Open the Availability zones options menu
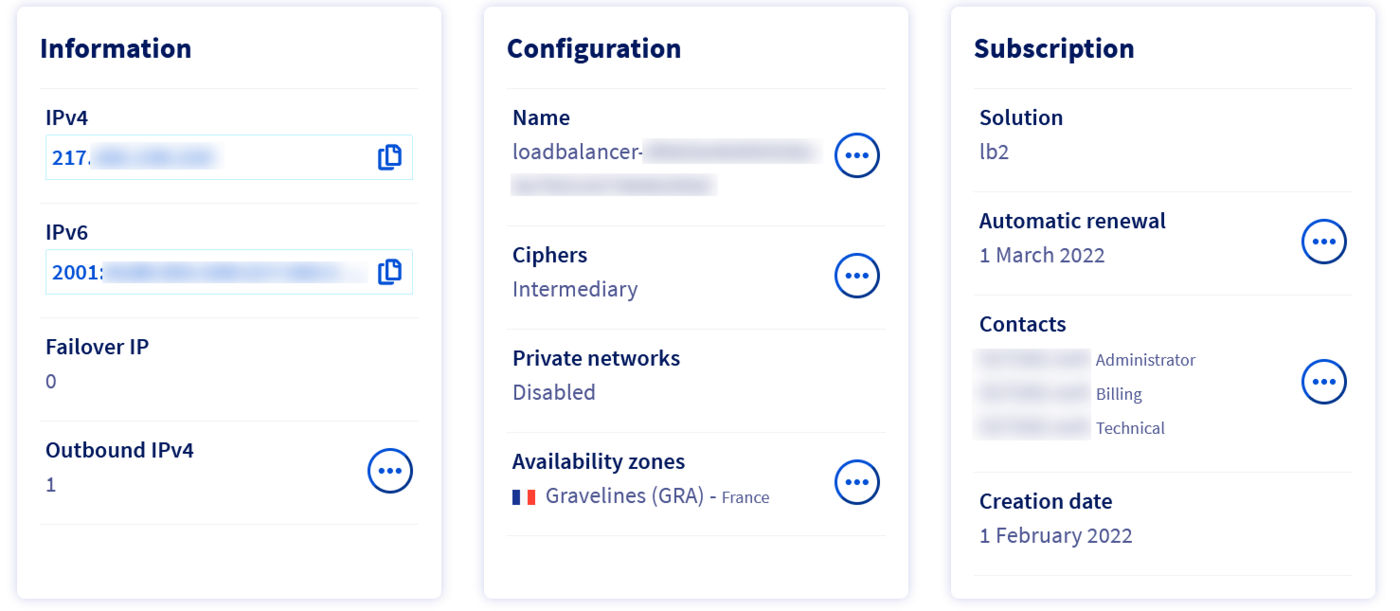Viewport: 1400px width, 611px height. (856, 482)
